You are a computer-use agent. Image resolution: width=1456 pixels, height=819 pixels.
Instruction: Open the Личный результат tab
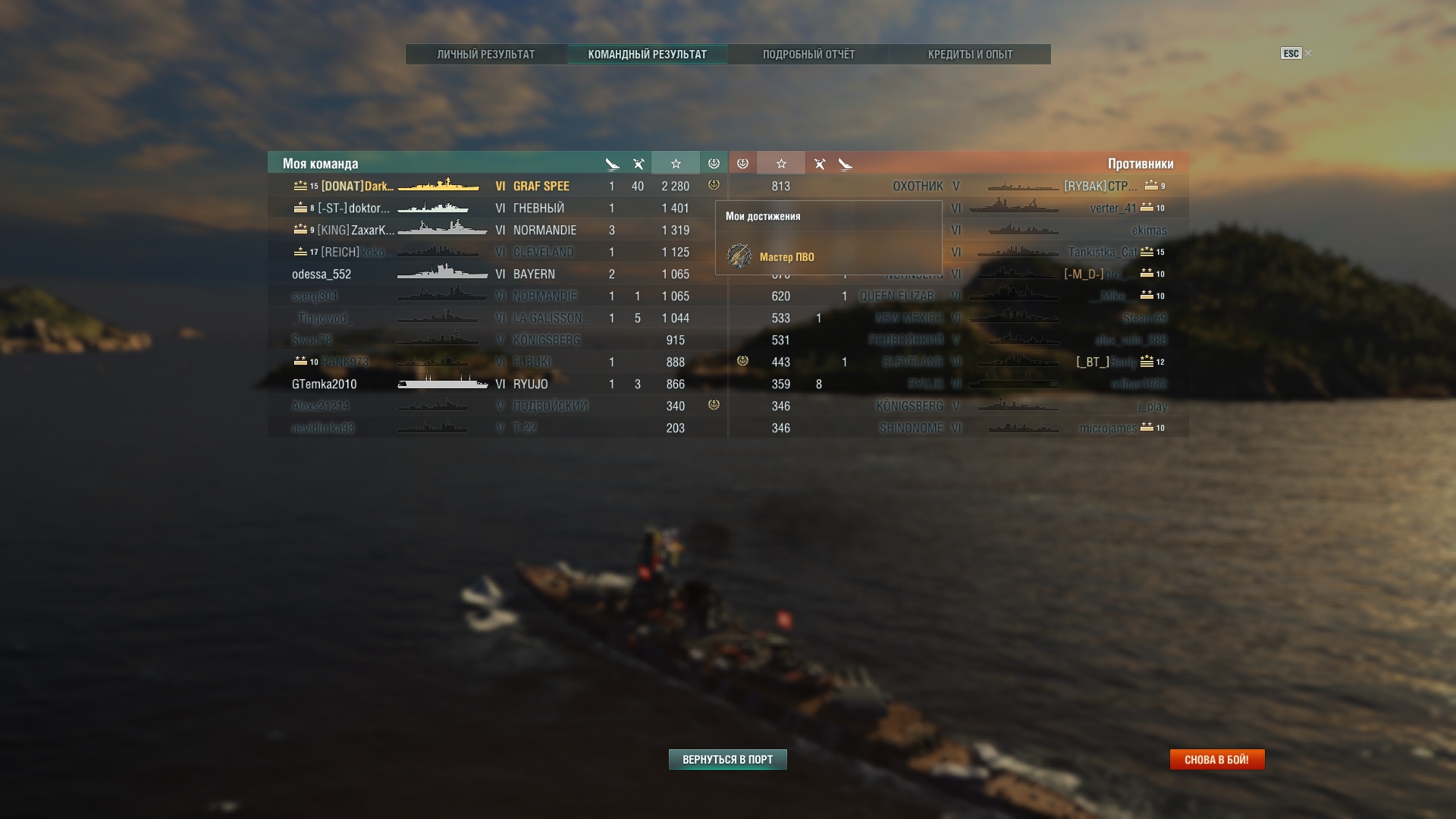tap(486, 55)
